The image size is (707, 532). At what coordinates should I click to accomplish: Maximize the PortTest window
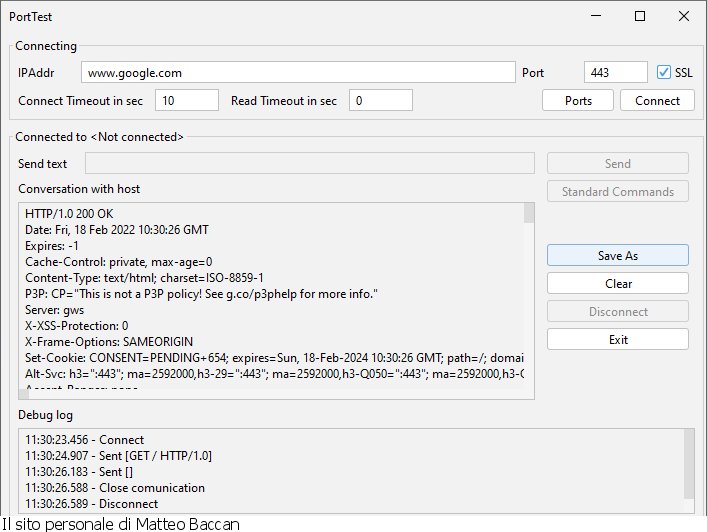(x=640, y=17)
